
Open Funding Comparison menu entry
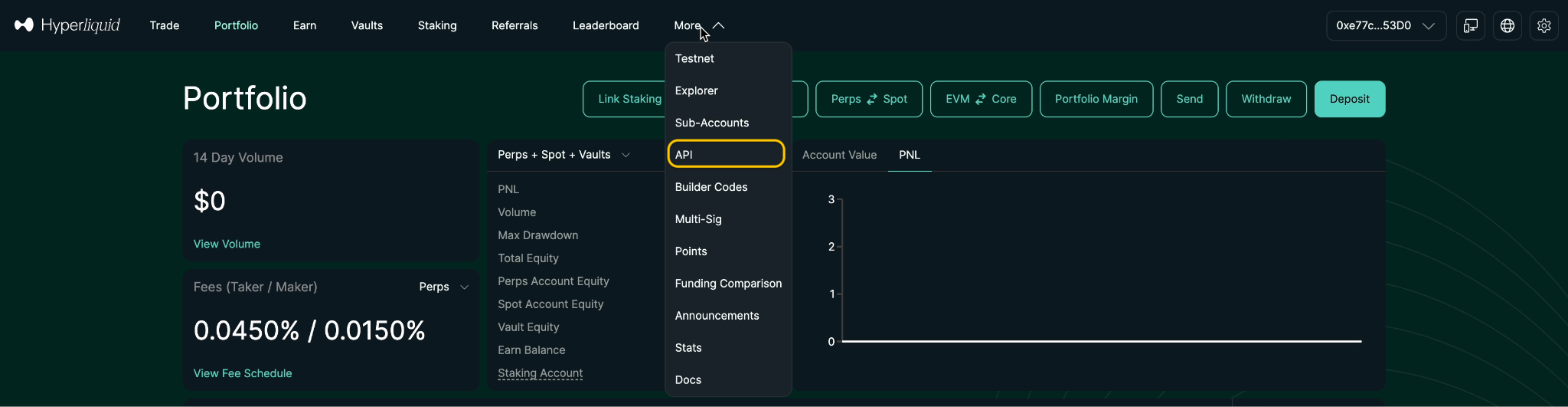click(728, 284)
